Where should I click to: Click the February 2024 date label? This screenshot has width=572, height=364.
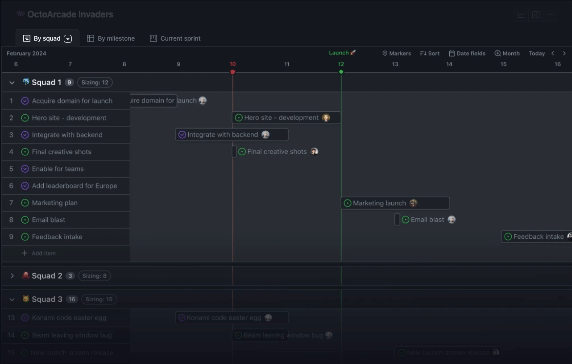(26, 53)
